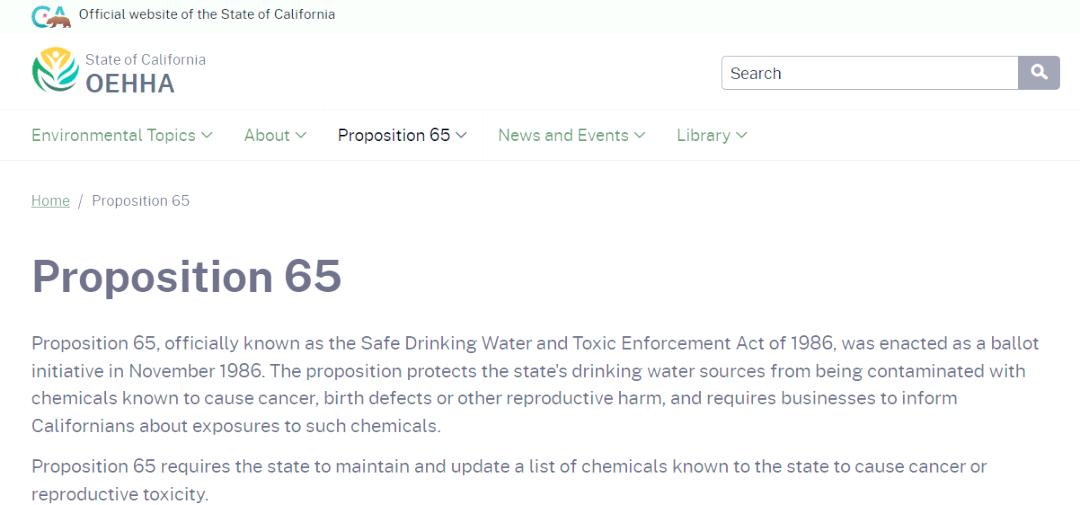The width and height of the screenshot is (1080, 505).
Task: Expand the Proposition 65 nav chevron
Action: point(461,135)
